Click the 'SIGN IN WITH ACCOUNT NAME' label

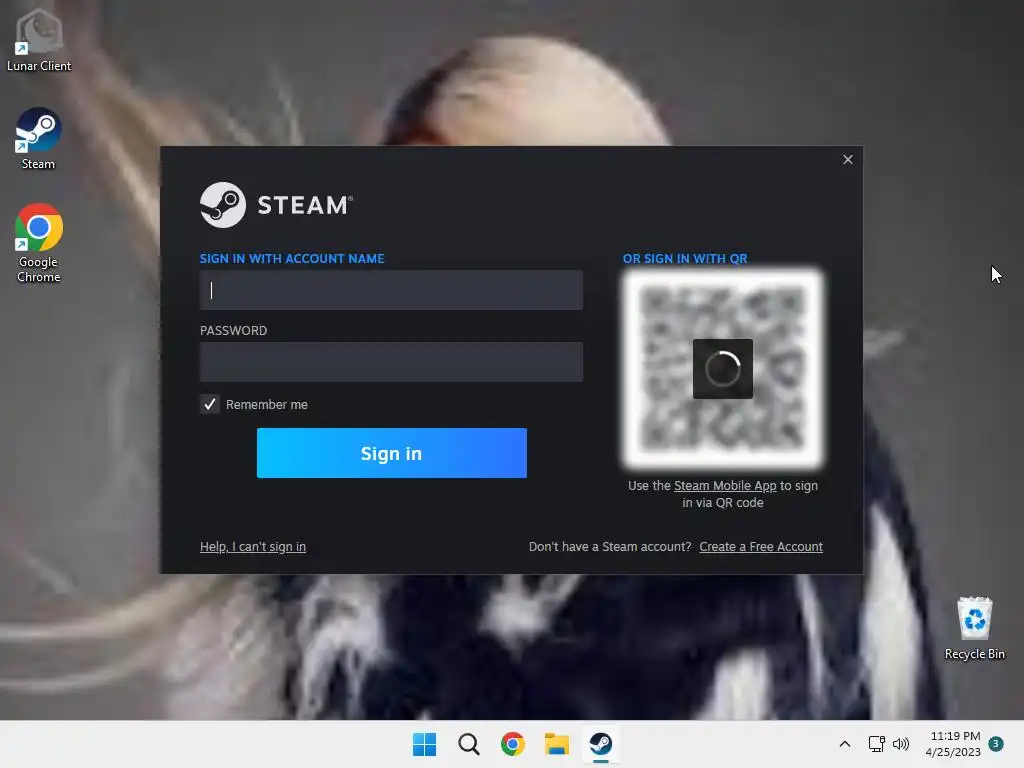point(292,259)
